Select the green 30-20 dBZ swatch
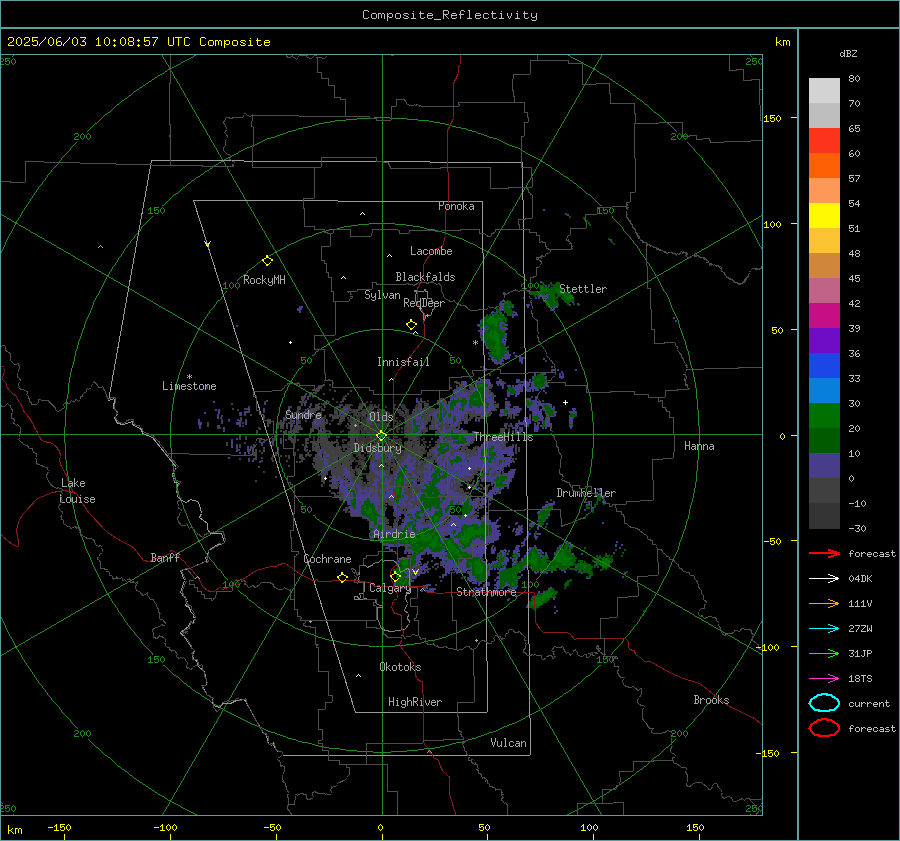The height and width of the screenshot is (841, 900). point(824,416)
